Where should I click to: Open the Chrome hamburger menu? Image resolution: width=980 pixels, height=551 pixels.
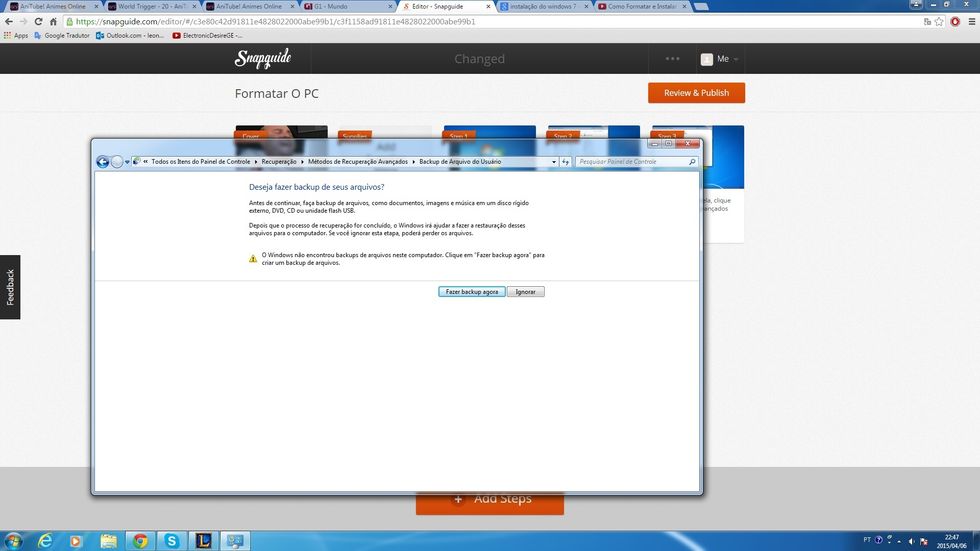pyautogui.click(x=972, y=21)
